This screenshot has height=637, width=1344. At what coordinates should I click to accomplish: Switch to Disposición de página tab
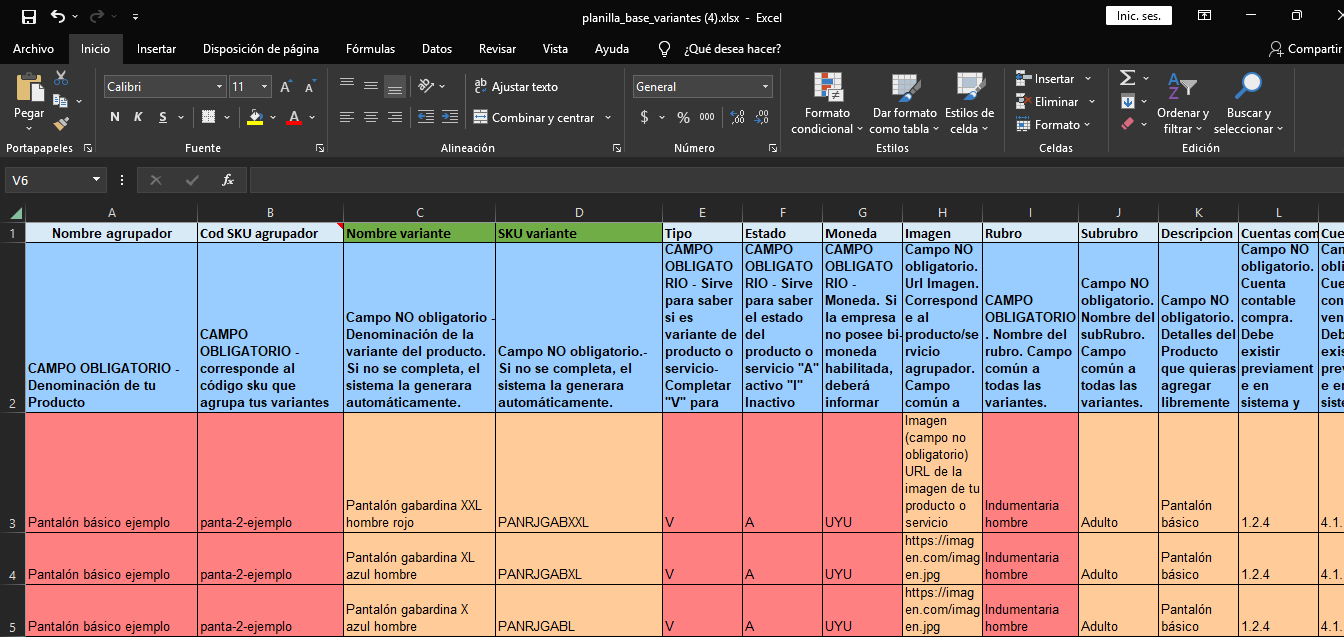click(261, 49)
